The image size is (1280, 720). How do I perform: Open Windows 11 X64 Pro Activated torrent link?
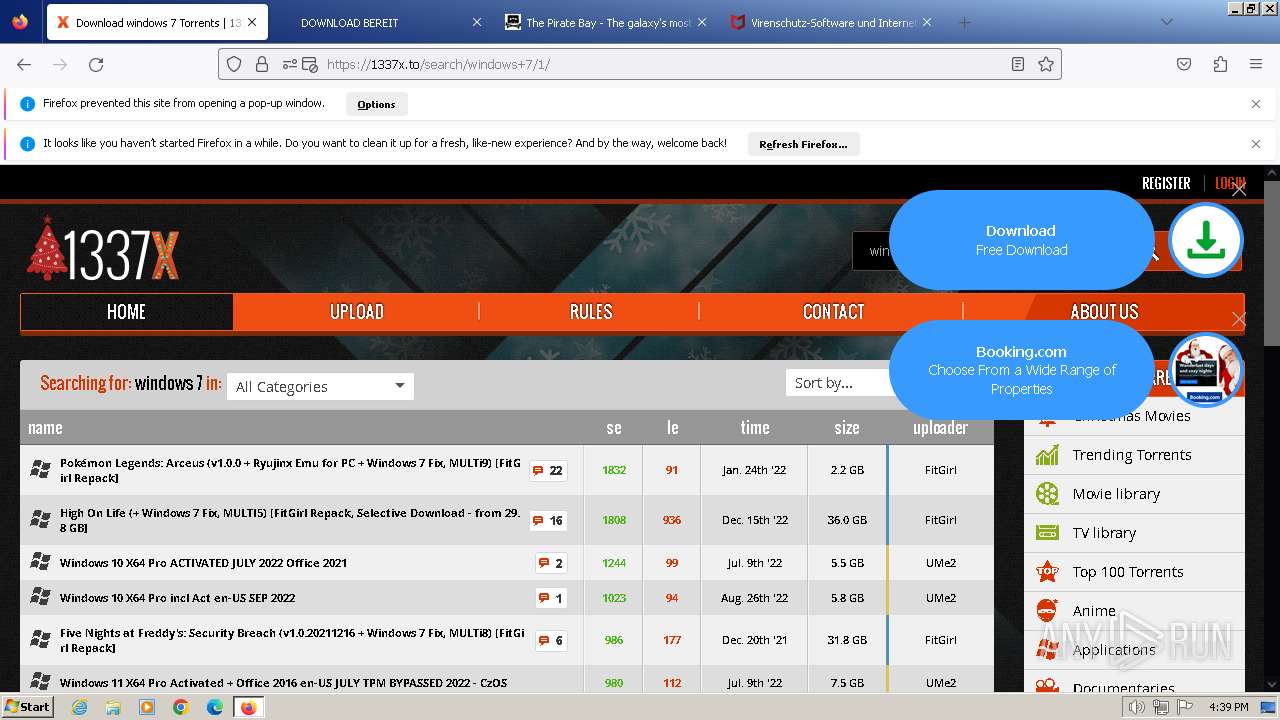click(283, 683)
